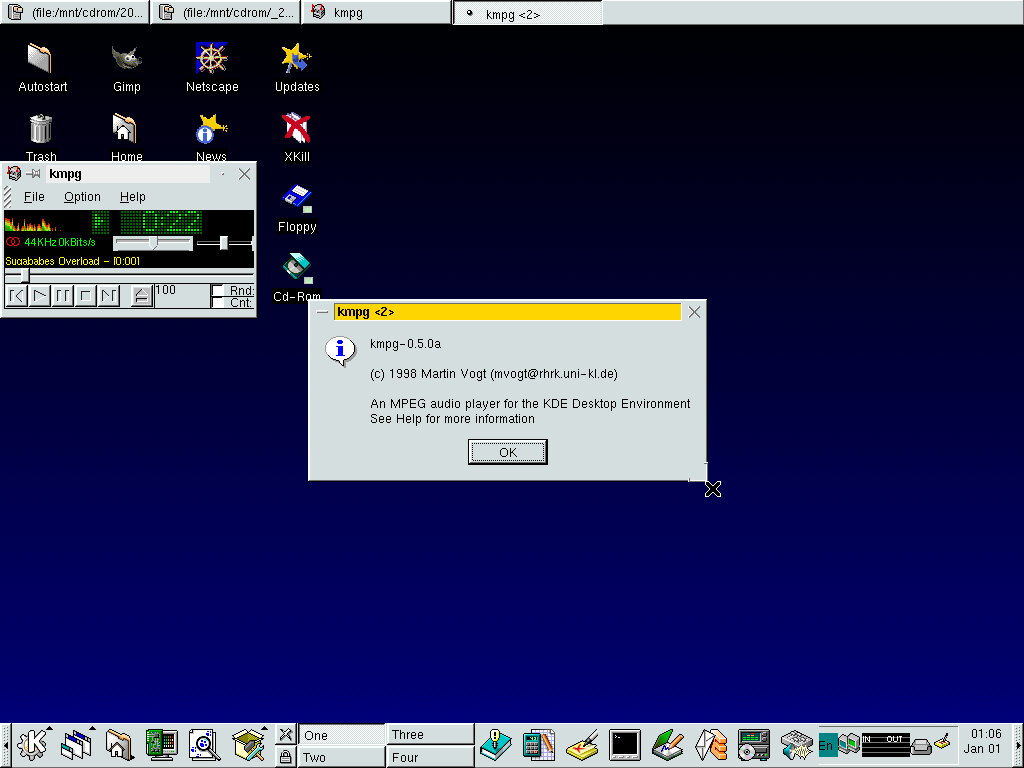Open the eject/playlist button in kmpg
The height and width of the screenshot is (768, 1024).
coord(142,295)
